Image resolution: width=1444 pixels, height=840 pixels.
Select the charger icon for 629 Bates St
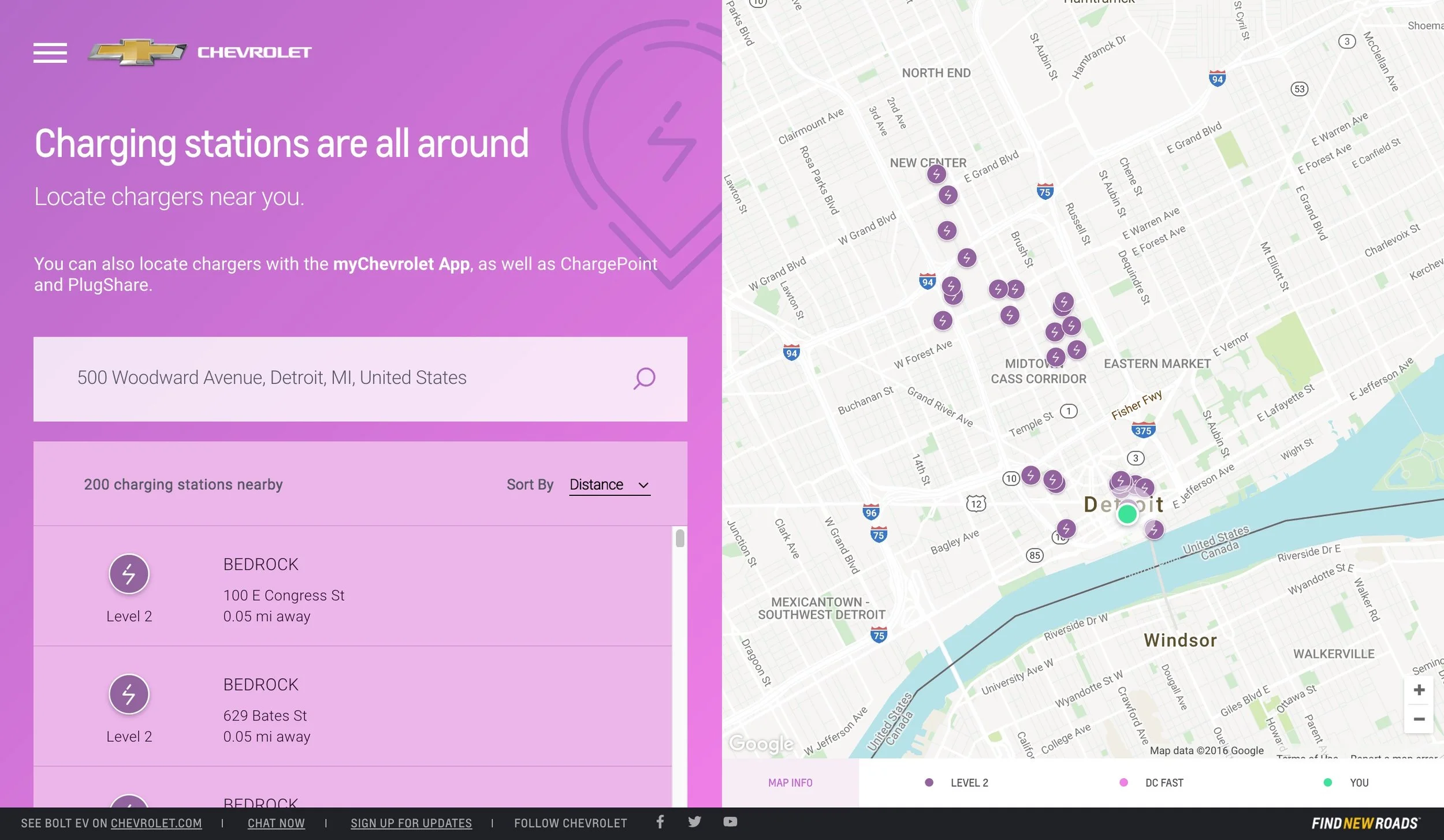pyautogui.click(x=129, y=694)
